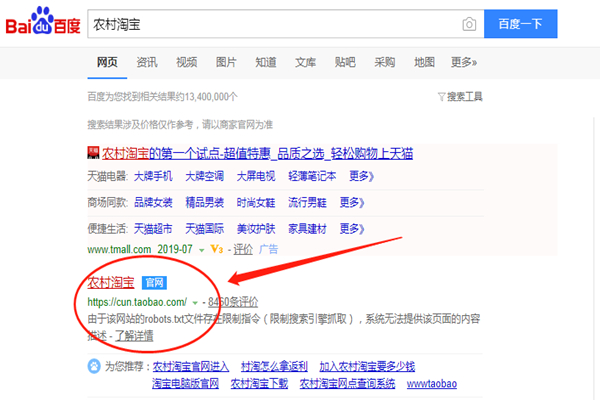Switch to the 视频 tab

point(186,62)
